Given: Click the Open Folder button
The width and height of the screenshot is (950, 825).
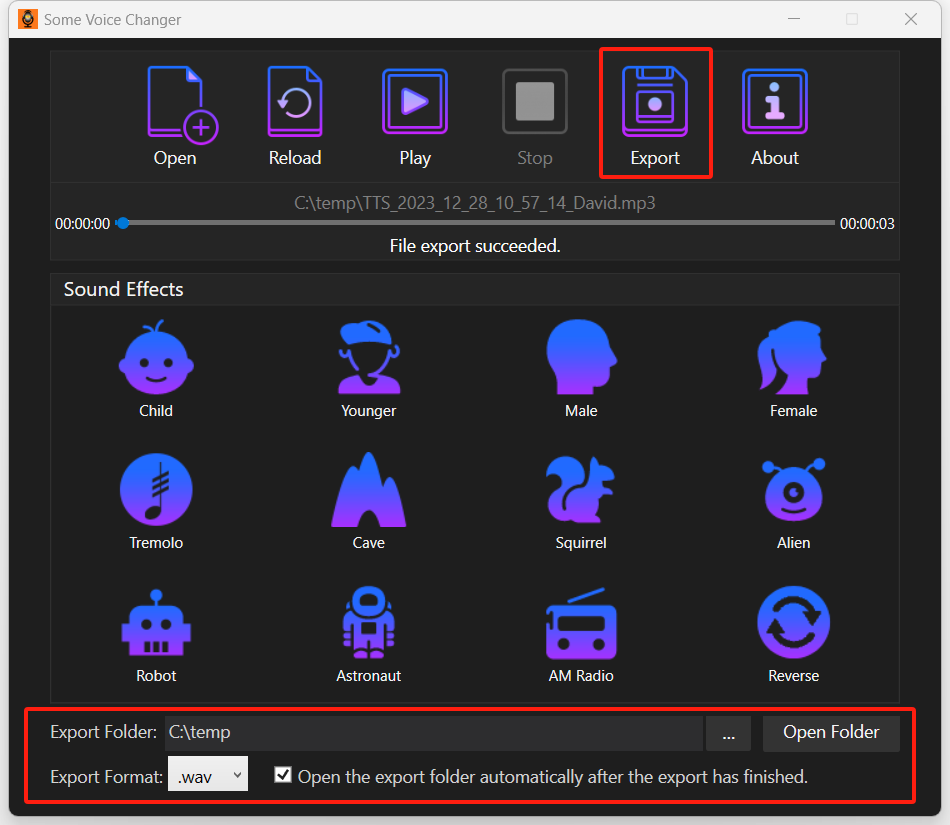Looking at the screenshot, I should 831,733.
